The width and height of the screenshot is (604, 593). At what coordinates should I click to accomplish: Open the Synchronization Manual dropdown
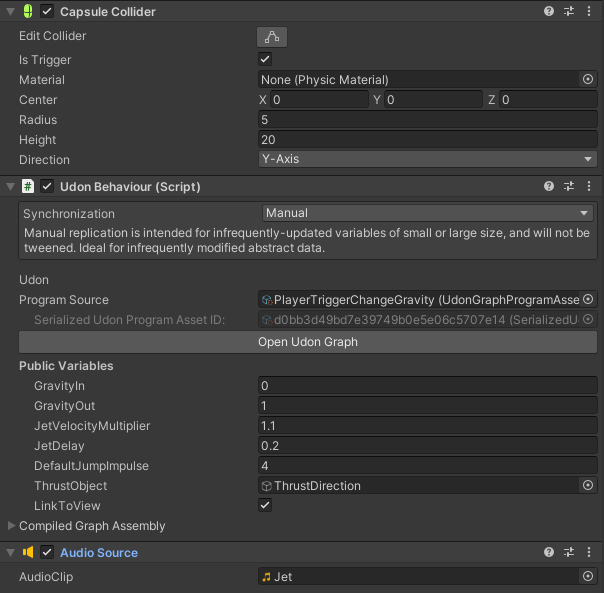(427, 213)
